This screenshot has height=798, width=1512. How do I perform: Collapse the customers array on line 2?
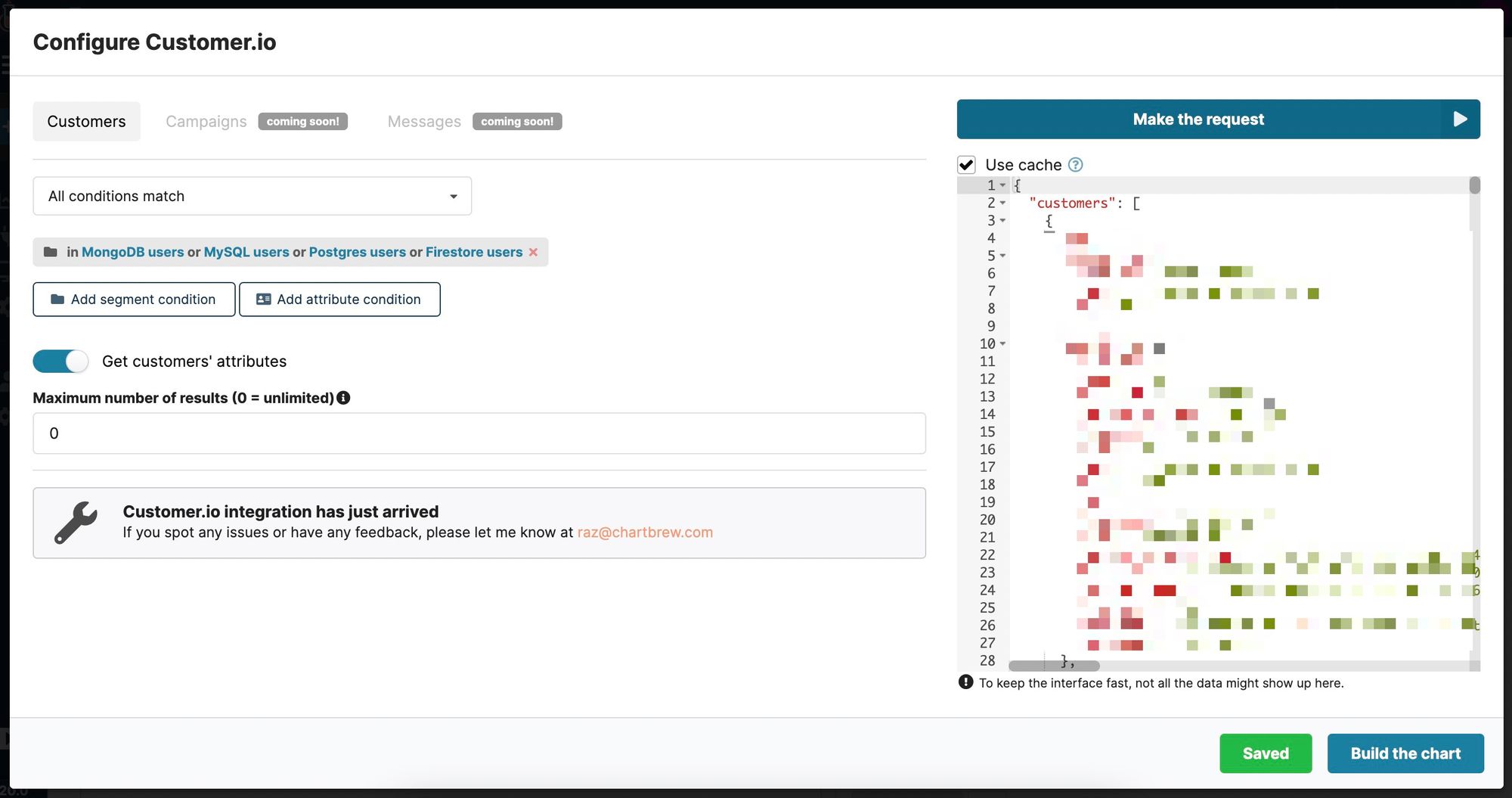click(x=1004, y=203)
